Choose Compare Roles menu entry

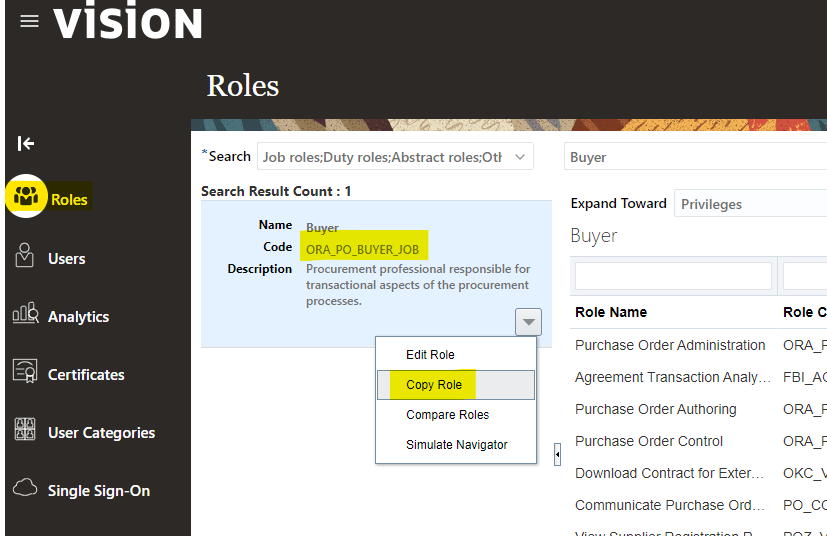pyautogui.click(x=447, y=415)
